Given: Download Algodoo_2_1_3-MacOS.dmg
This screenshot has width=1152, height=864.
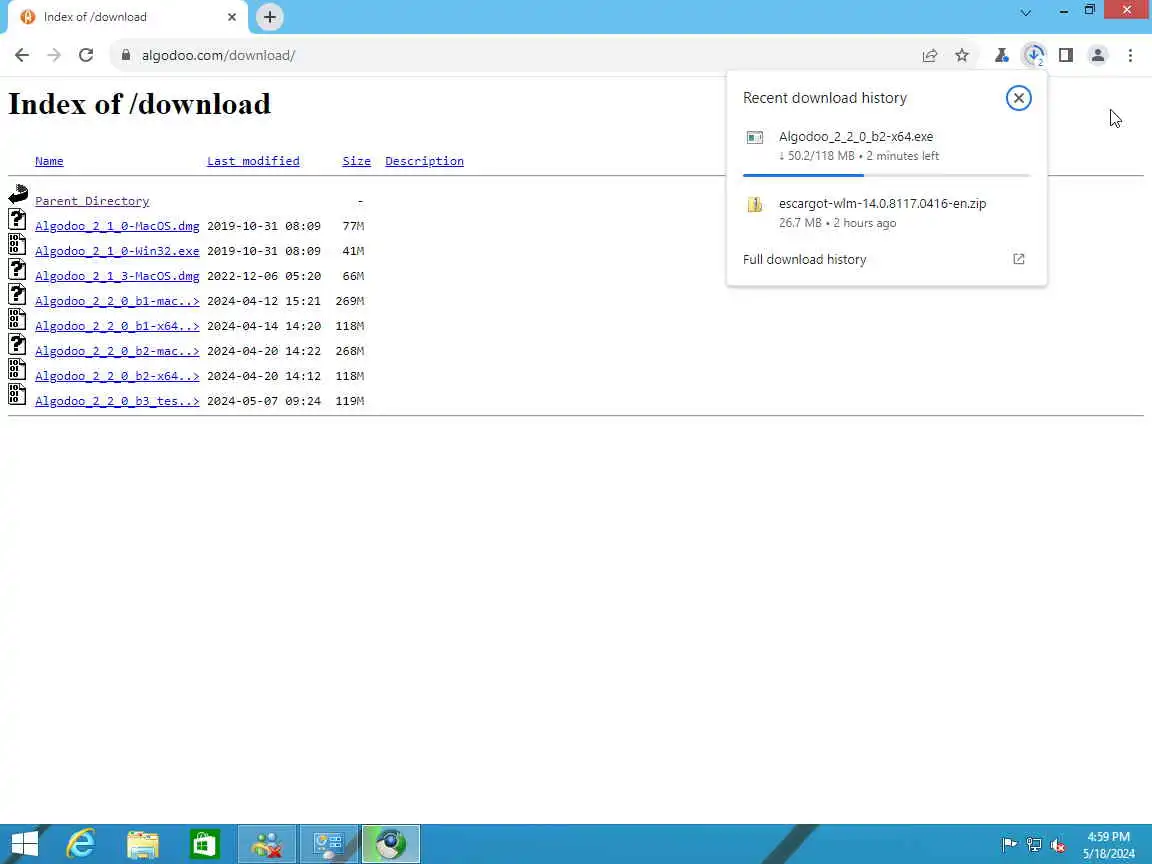Looking at the screenshot, I should tap(117, 276).
